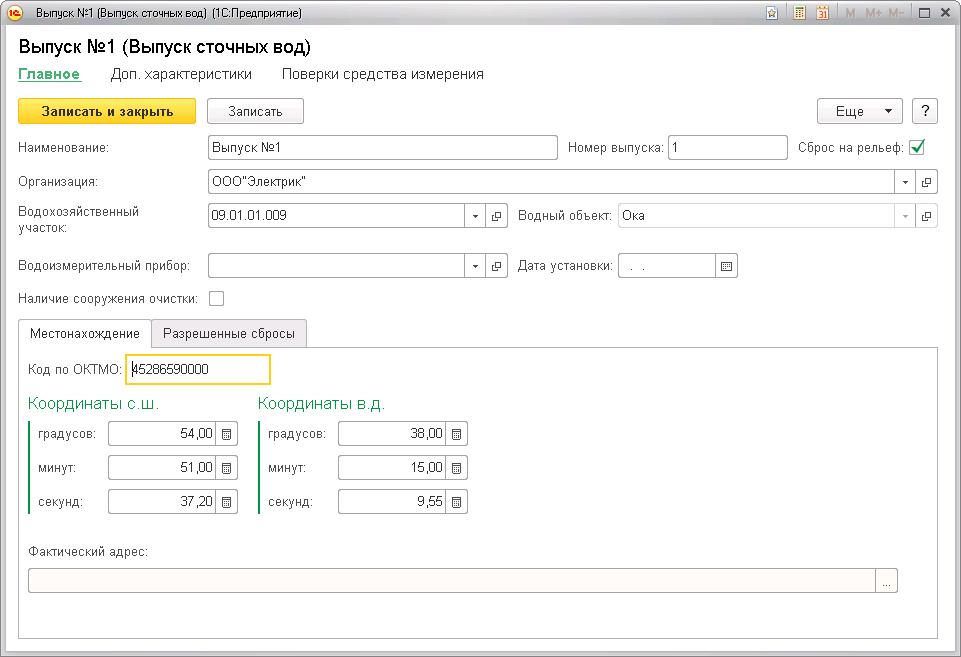Click the Дата установки date field
Image resolution: width=961 pixels, height=657 pixels.
(x=667, y=266)
